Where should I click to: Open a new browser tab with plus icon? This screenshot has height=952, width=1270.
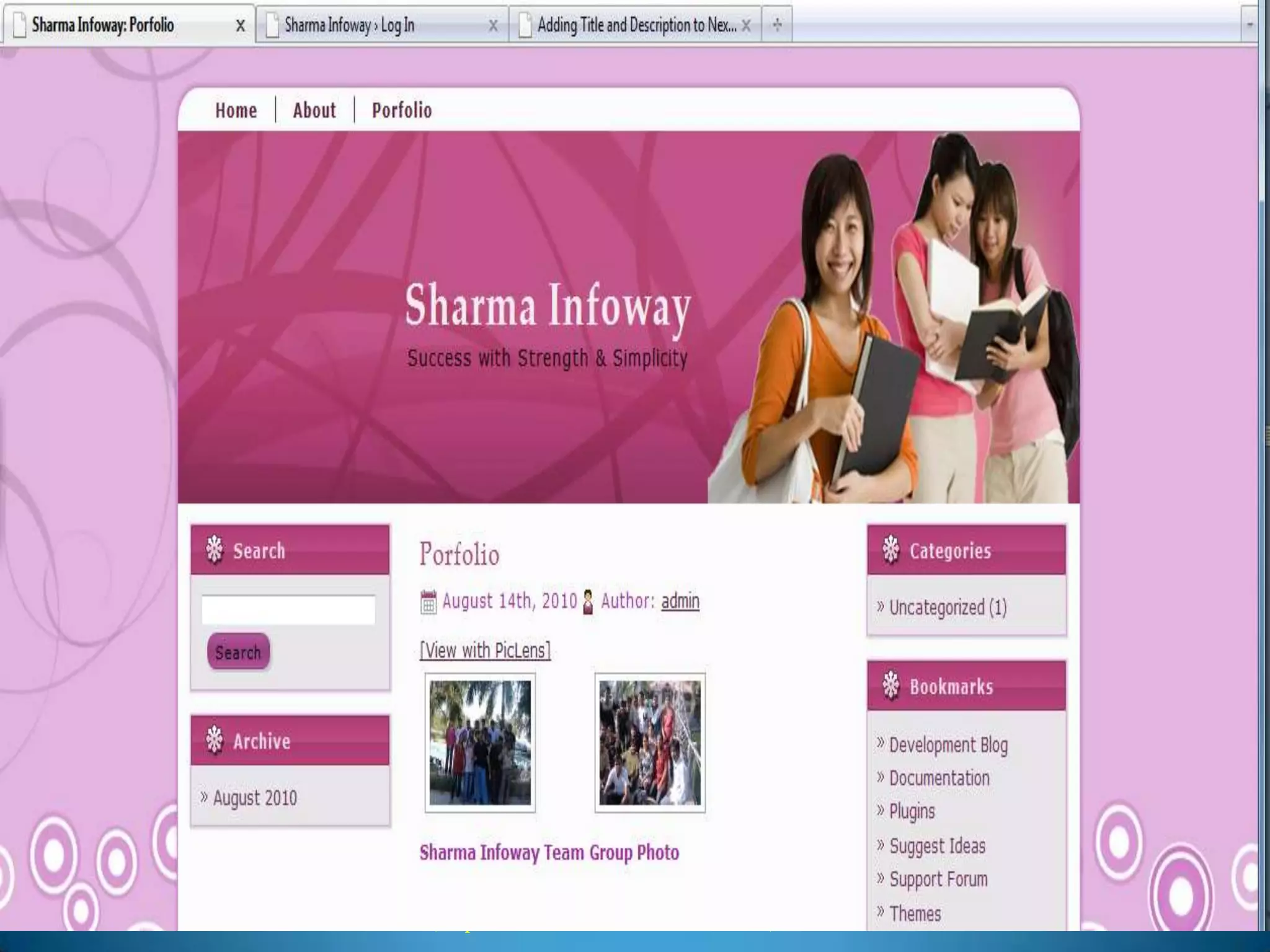click(x=777, y=25)
